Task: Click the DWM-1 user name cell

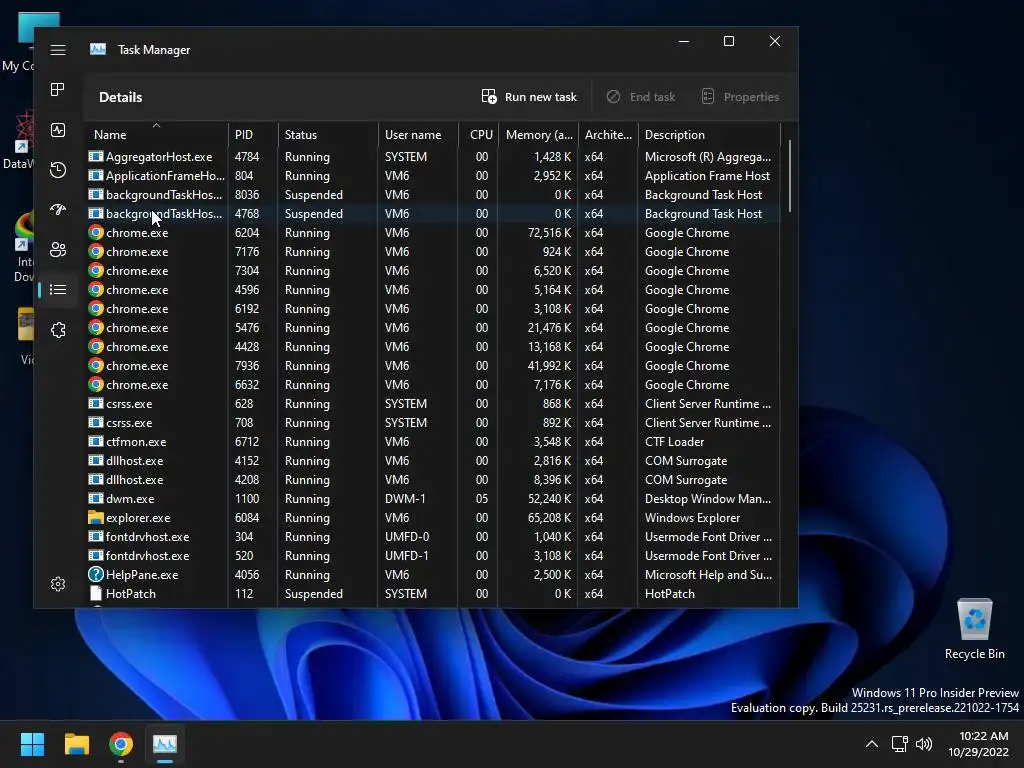Action: pos(405,499)
